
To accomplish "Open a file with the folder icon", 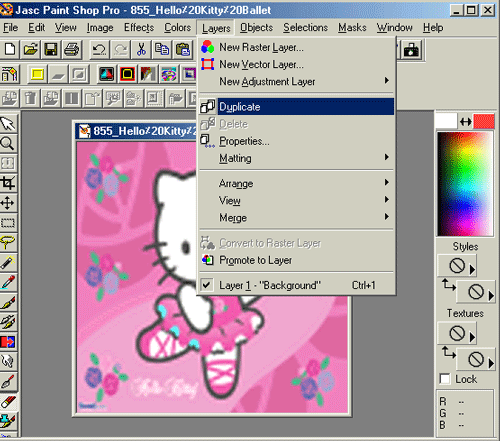I will (x=30, y=50).
